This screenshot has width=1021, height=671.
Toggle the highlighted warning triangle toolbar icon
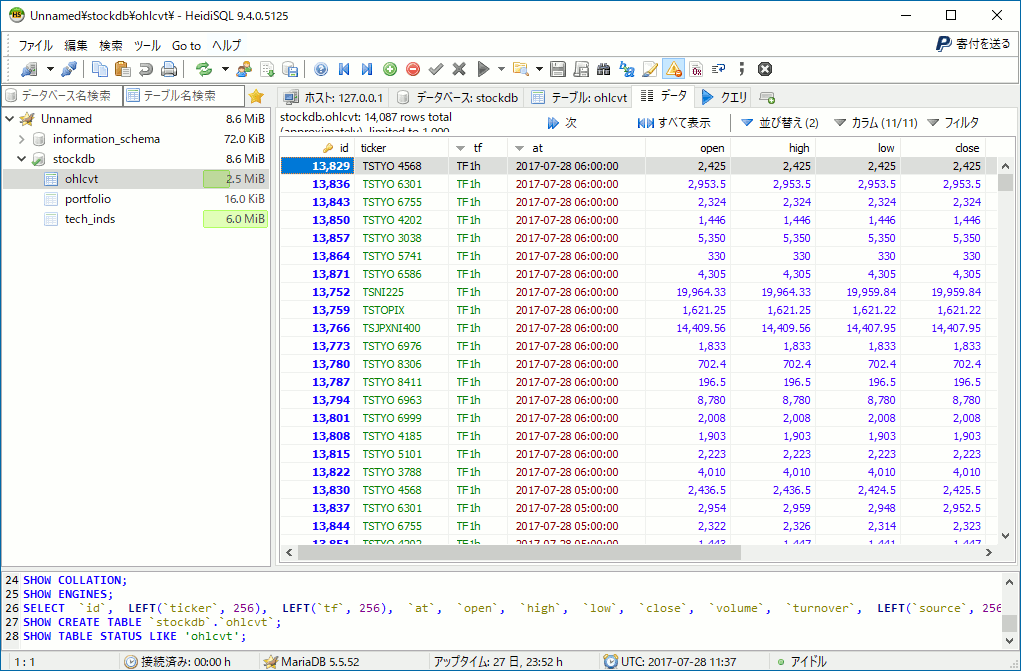click(x=673, y=69)
